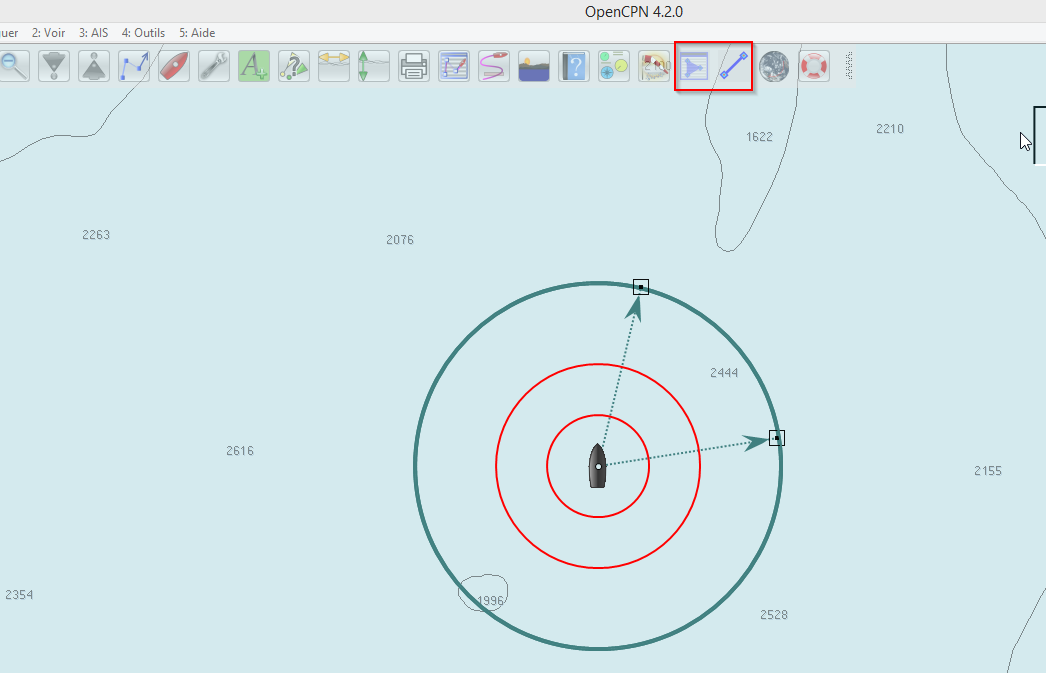Show currents with horizontal yellow arrows icon
This screenshot has height=673, width=1046.
[334, 67]
